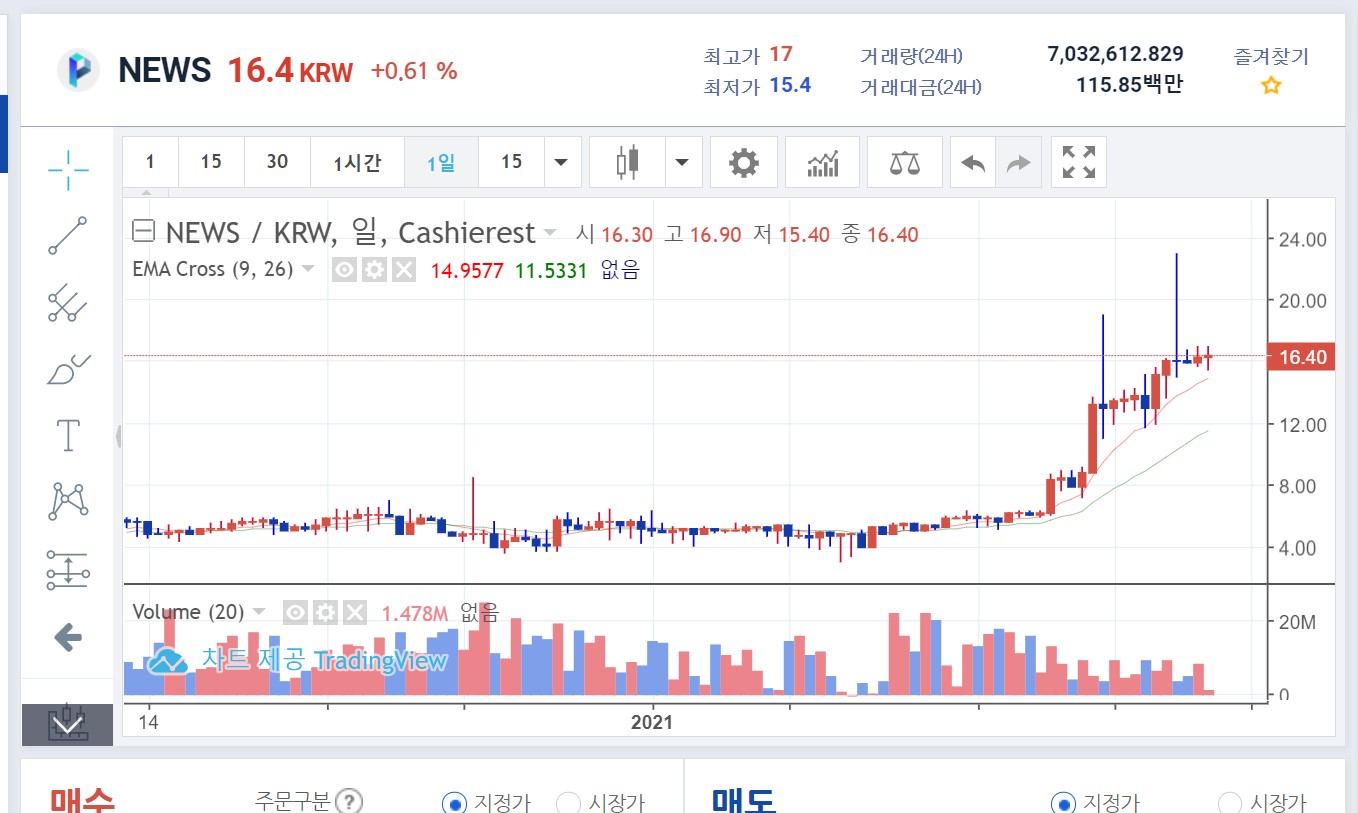Click the 거래대금 value 115.85백만
The width and height of the screenshot is (1358, 813).
coord(1129,85)
